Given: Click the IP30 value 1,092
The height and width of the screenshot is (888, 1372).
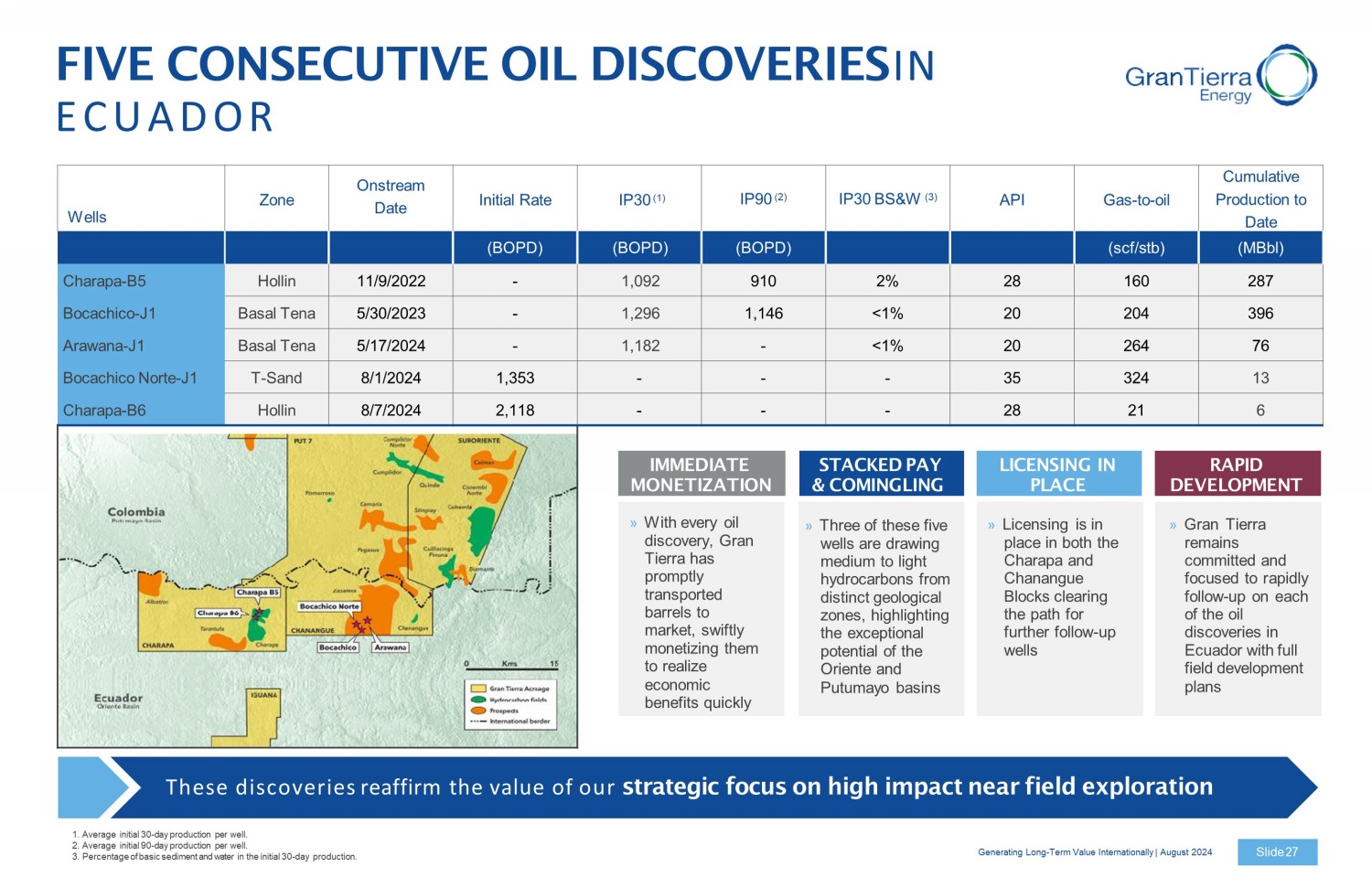Looking at the screenshot, I should pos(640,281).
